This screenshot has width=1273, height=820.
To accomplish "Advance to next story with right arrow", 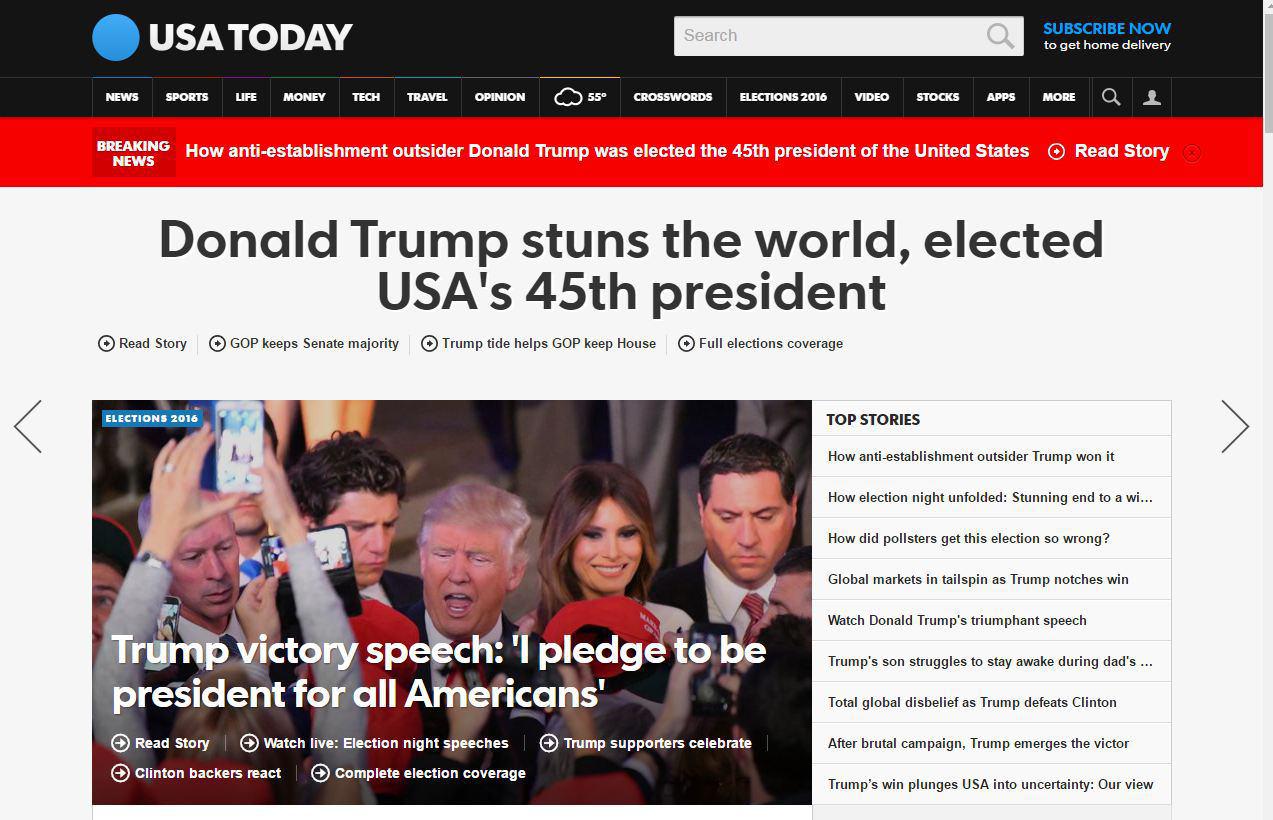I will 1235,426.
